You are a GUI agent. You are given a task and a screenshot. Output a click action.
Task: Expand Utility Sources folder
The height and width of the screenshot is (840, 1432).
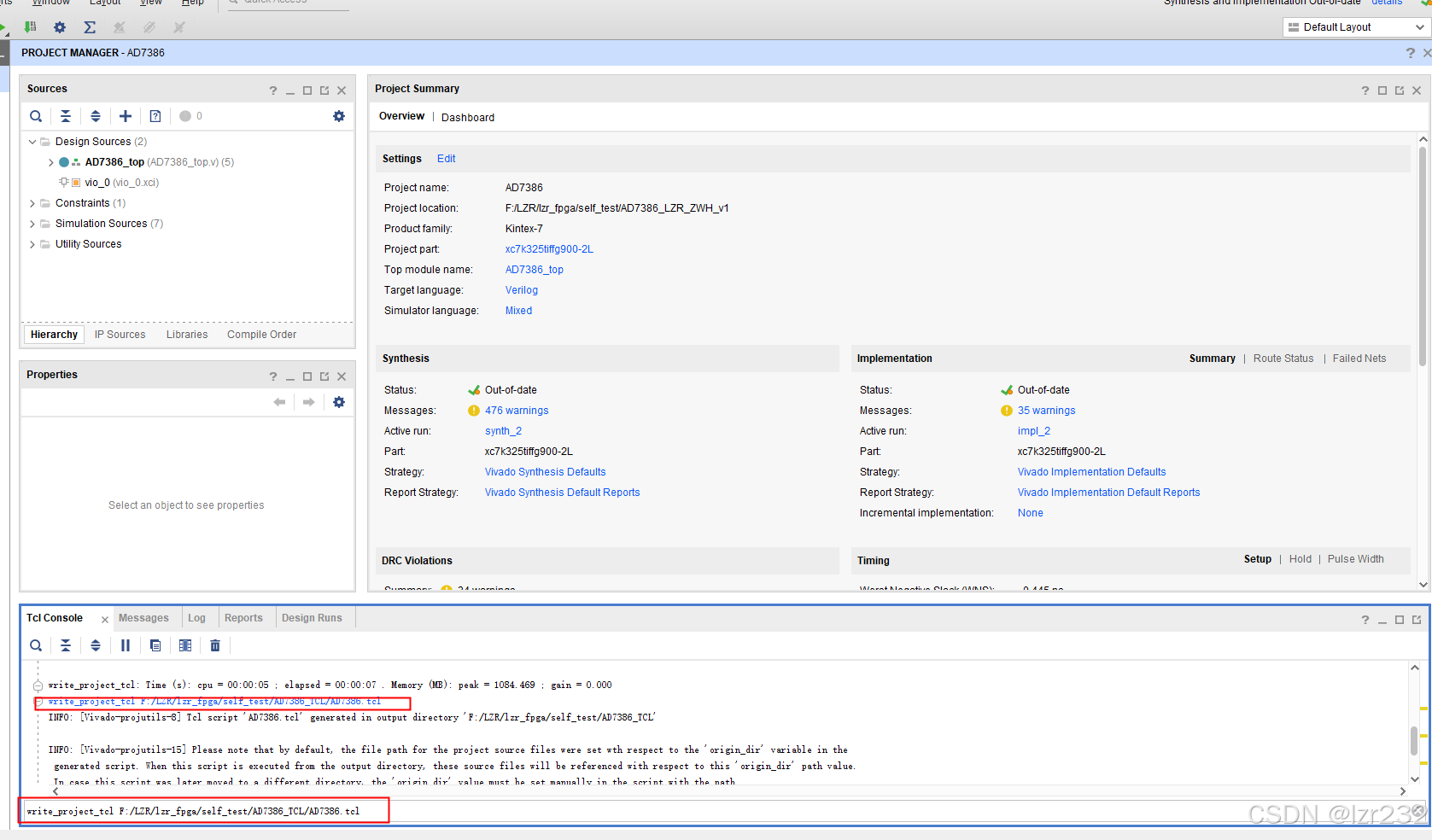32,244
